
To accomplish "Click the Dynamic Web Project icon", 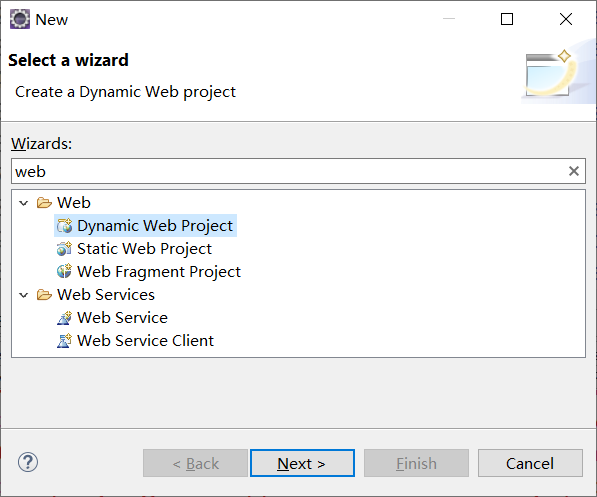I will pyautogui.click(x=64, y=225).
